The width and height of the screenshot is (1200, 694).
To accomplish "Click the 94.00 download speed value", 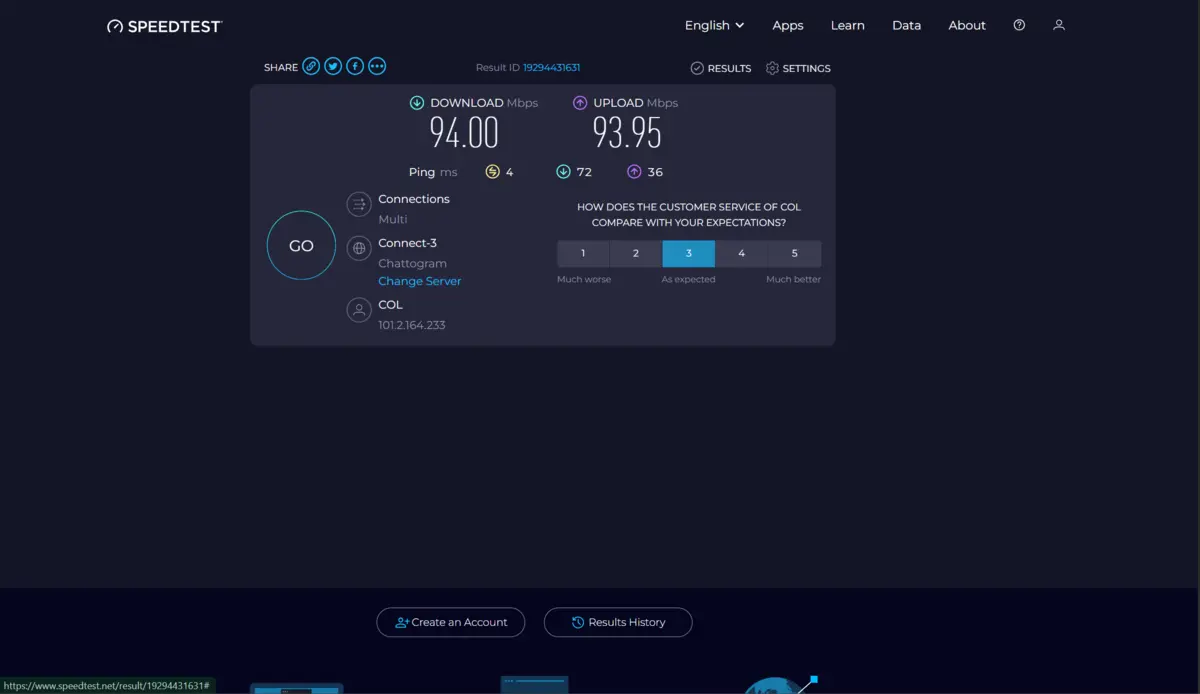I will (464, 132).
